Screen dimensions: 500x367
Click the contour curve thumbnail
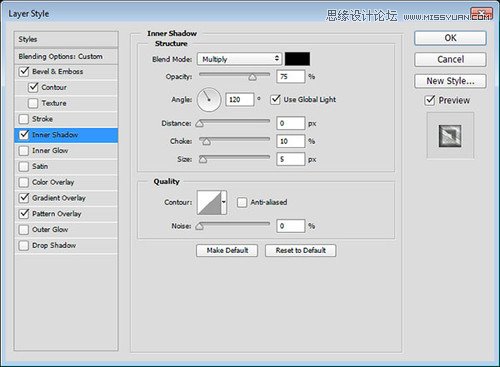(x=209, y=202)
